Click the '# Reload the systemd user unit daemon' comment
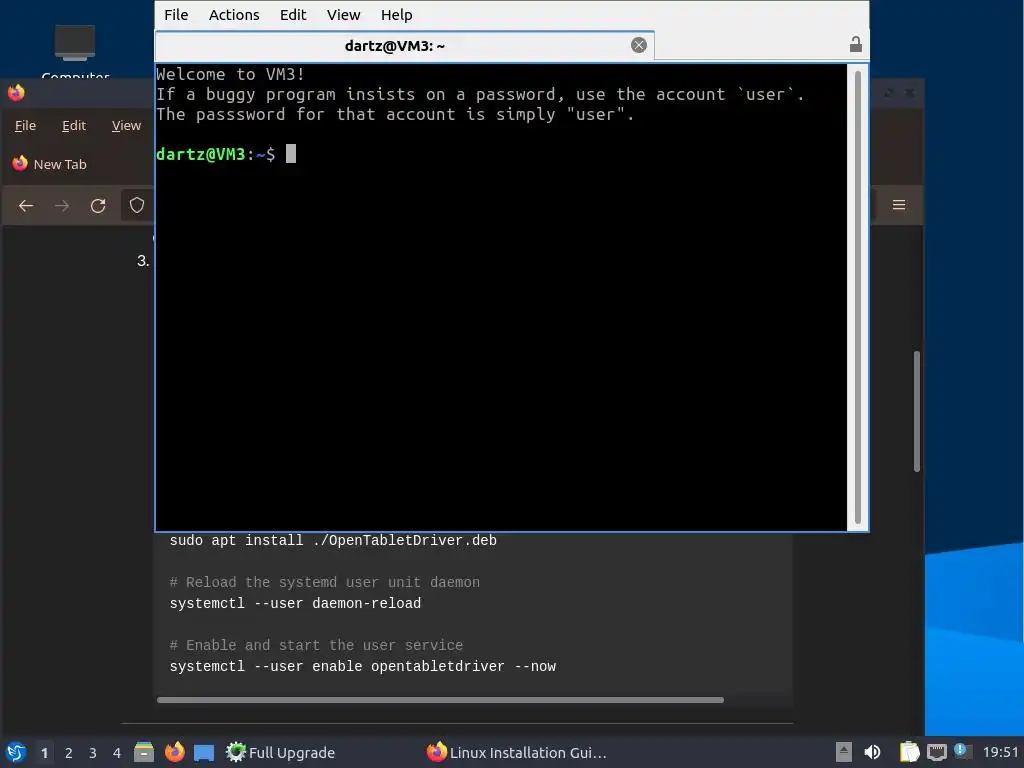Screen dimensions: 1024x768 click(325, 583)
